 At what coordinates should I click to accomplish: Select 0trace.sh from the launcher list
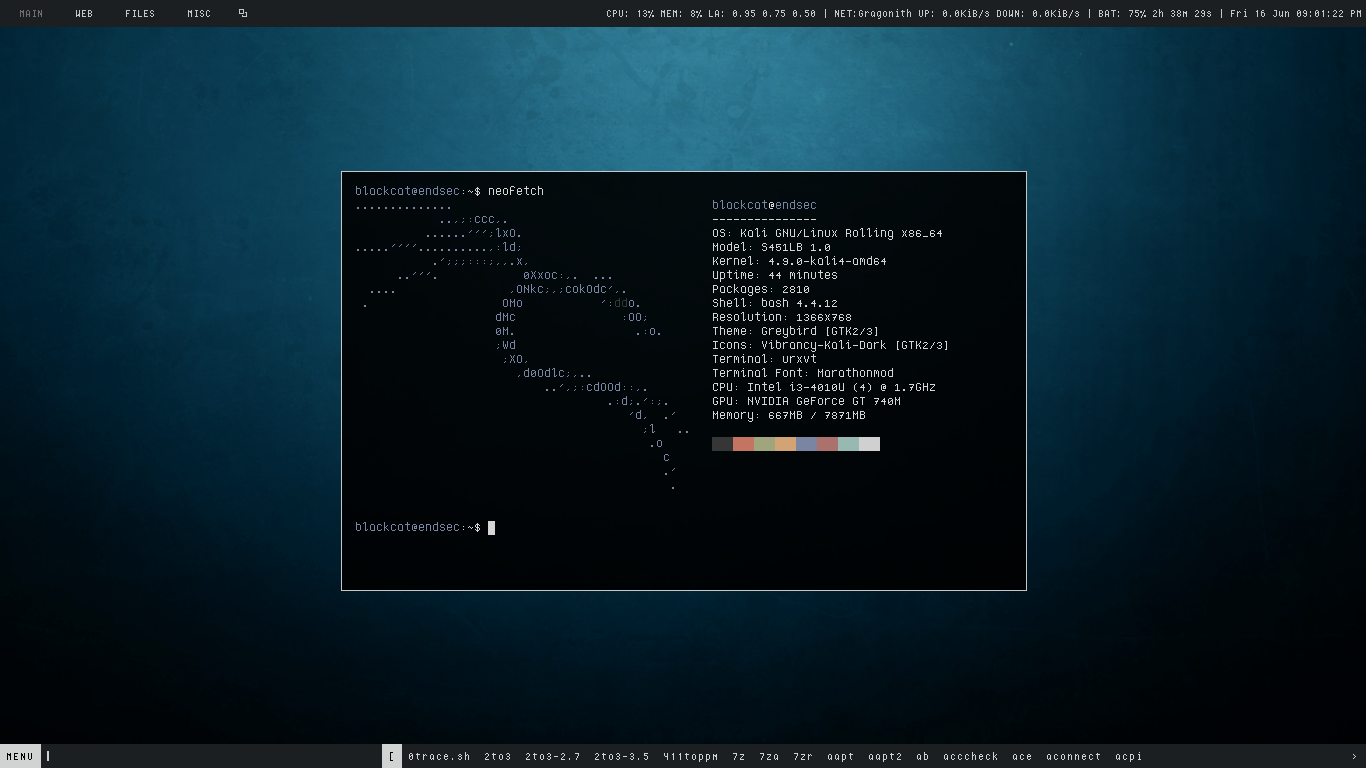pyautogui.click(x=438, y=757)
